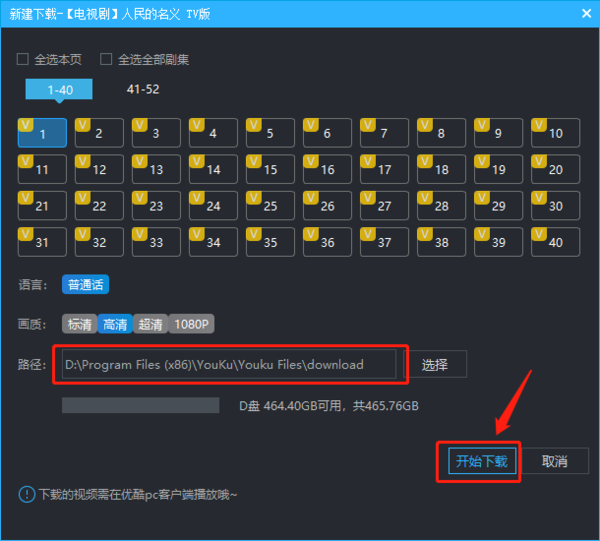Click the D disk usage bar
600x541 pixels.
[x=140, y=405]
